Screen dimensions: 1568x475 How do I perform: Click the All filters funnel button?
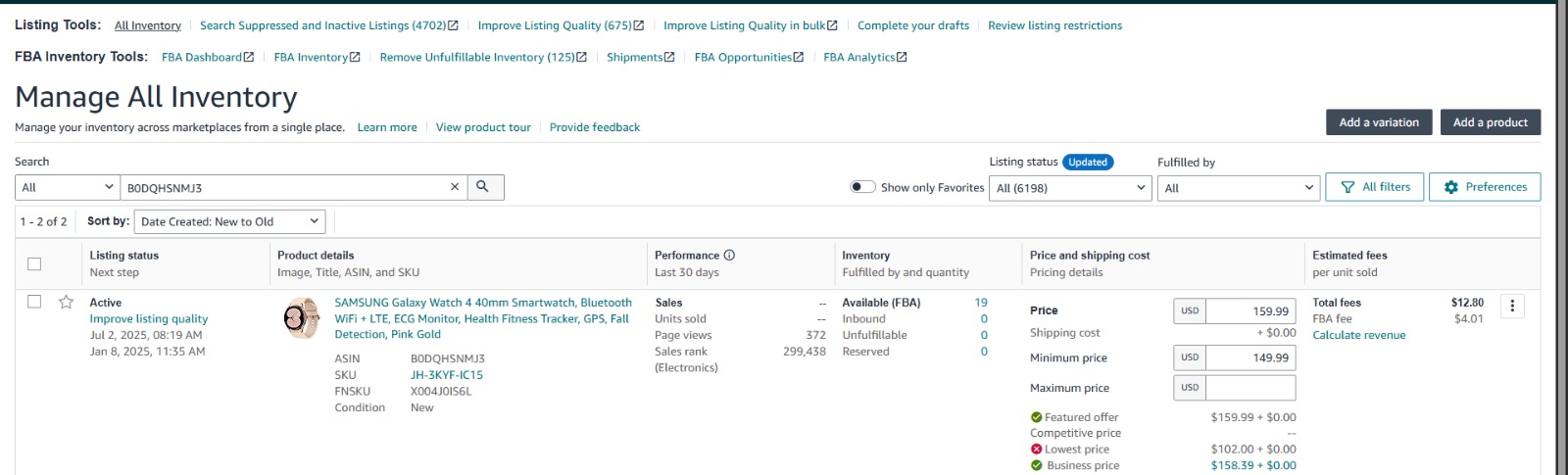pyautogui.click(x=1374, y=187)
